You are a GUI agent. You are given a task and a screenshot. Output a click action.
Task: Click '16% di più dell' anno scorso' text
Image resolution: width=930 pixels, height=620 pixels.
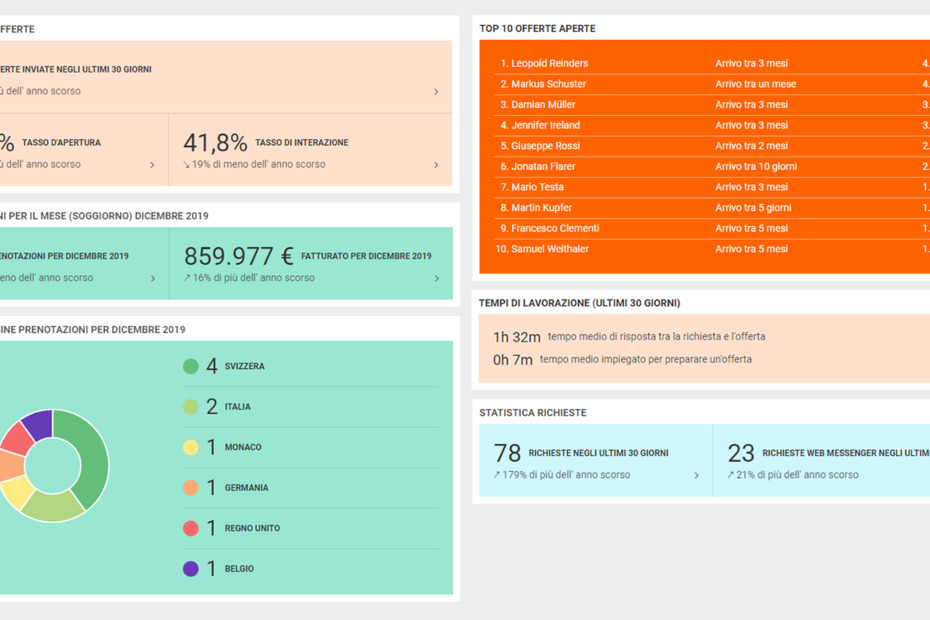pos(253,278)
